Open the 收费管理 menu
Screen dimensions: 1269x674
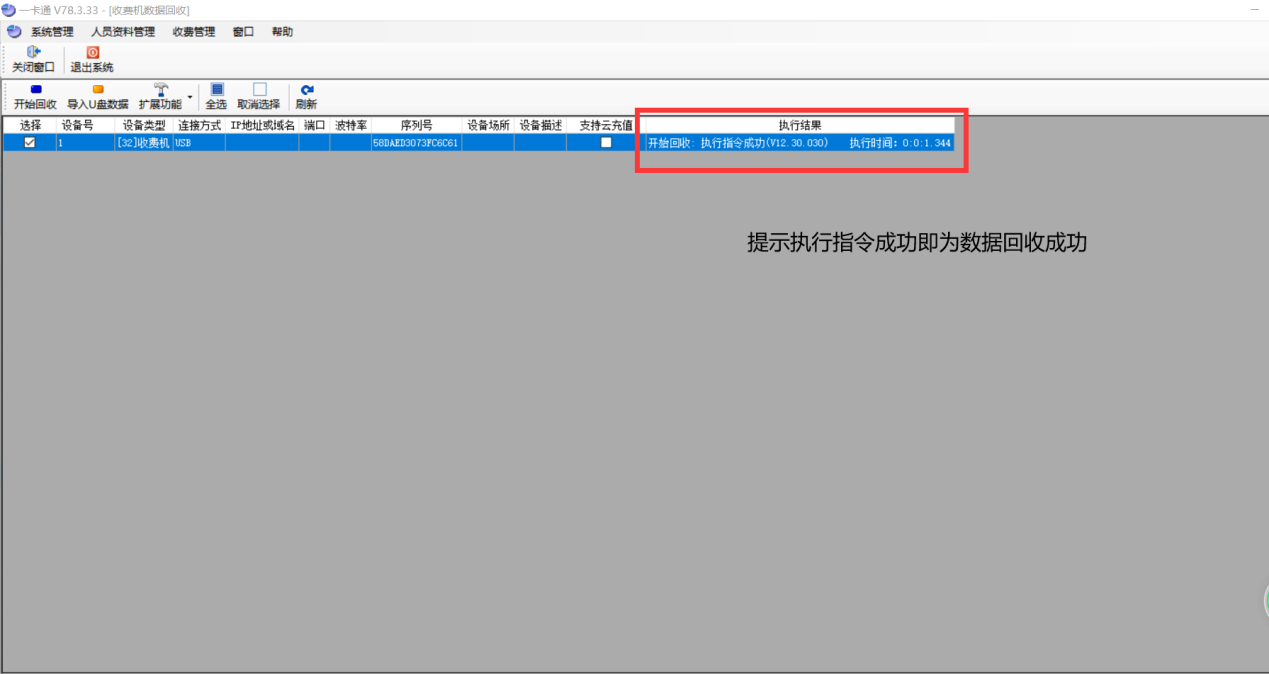click(193, 32)
